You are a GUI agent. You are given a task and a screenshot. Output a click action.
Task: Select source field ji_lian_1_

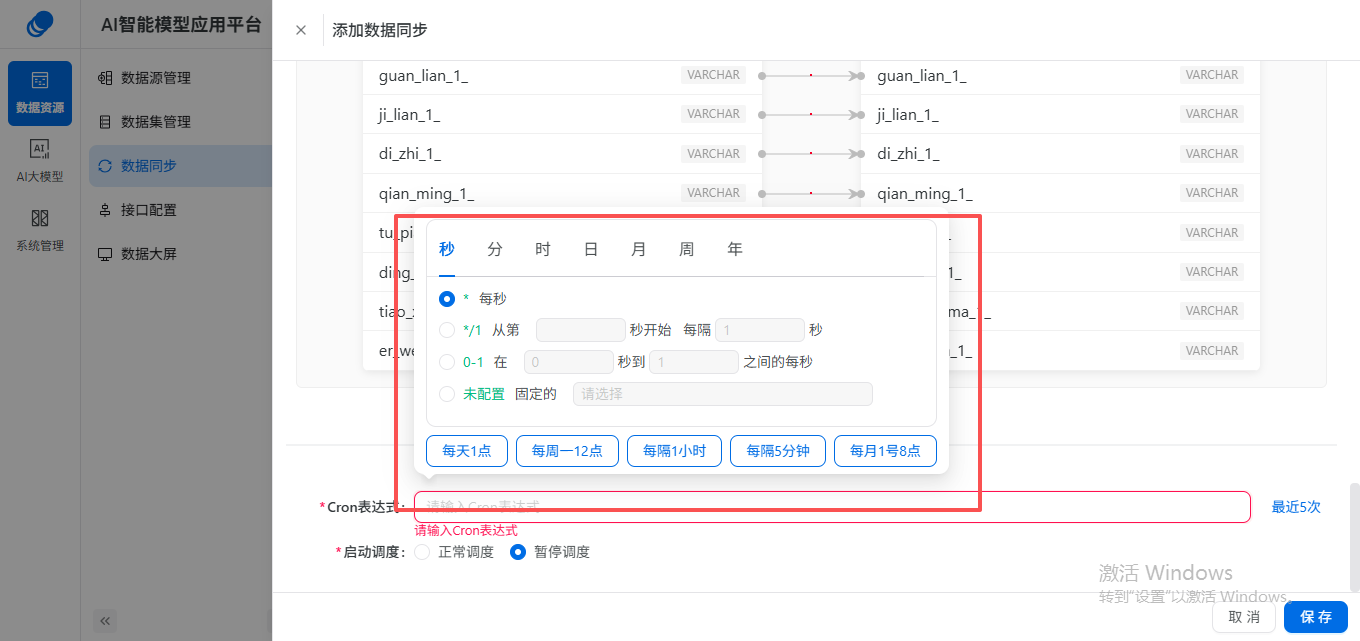409,115
